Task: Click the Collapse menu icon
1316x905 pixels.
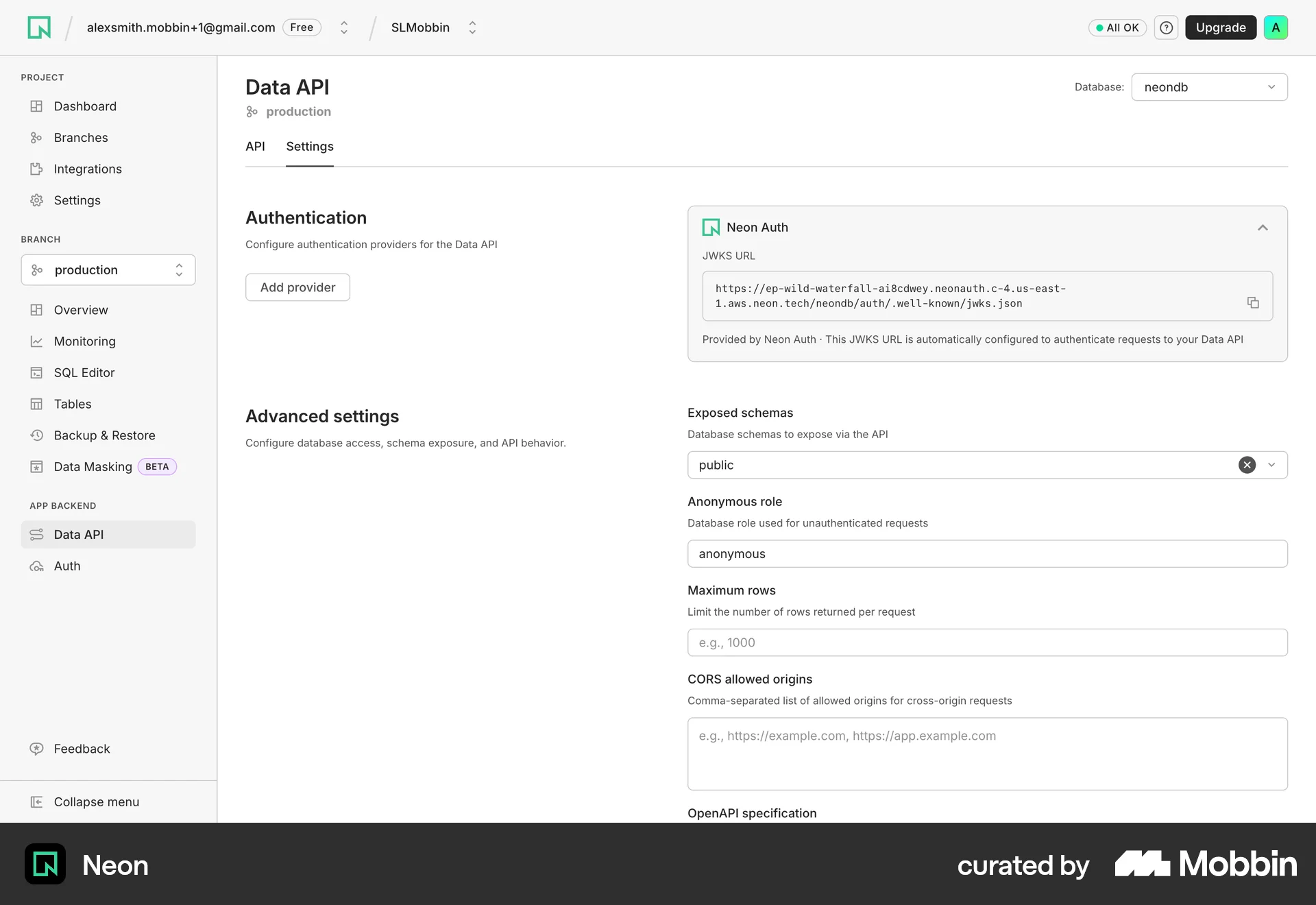Action: coord(36,802)
